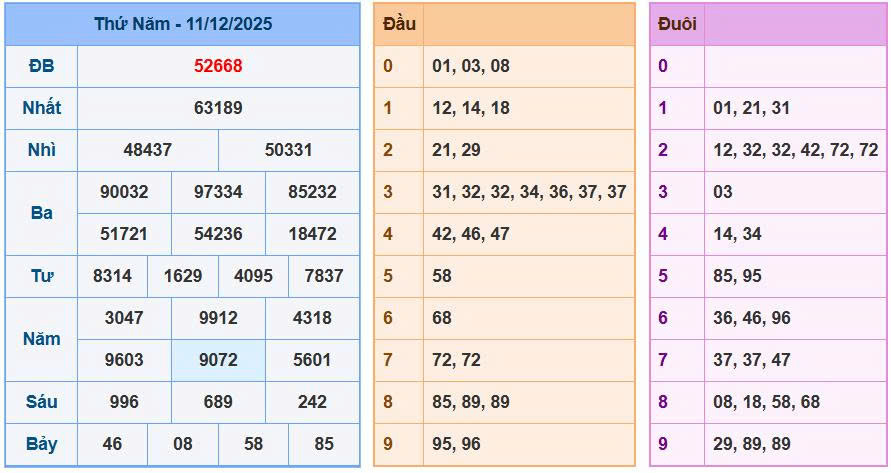Click the Thứ Năm - 11/12/2025 date header
This screenshot has height=473, width=891.
183,24
